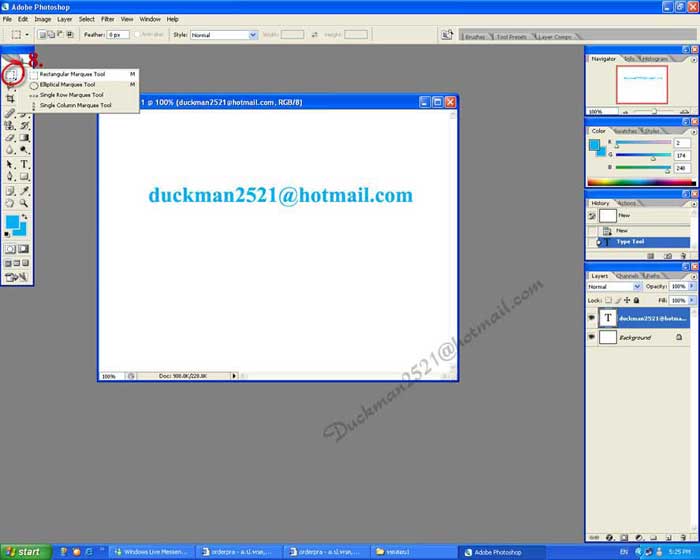Select the Eyedropper tool
The height and width of the screenshot is (560, 700).
coord(25,191)
